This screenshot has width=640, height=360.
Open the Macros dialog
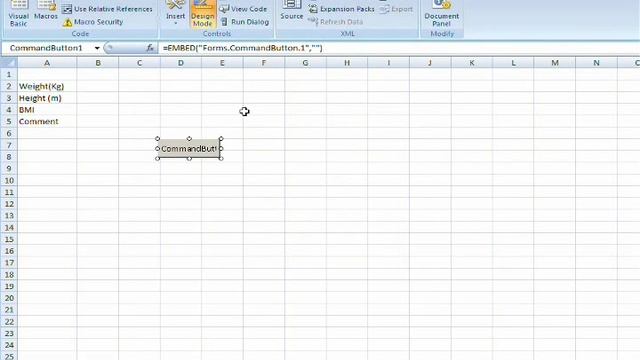[x=46, y=11]
